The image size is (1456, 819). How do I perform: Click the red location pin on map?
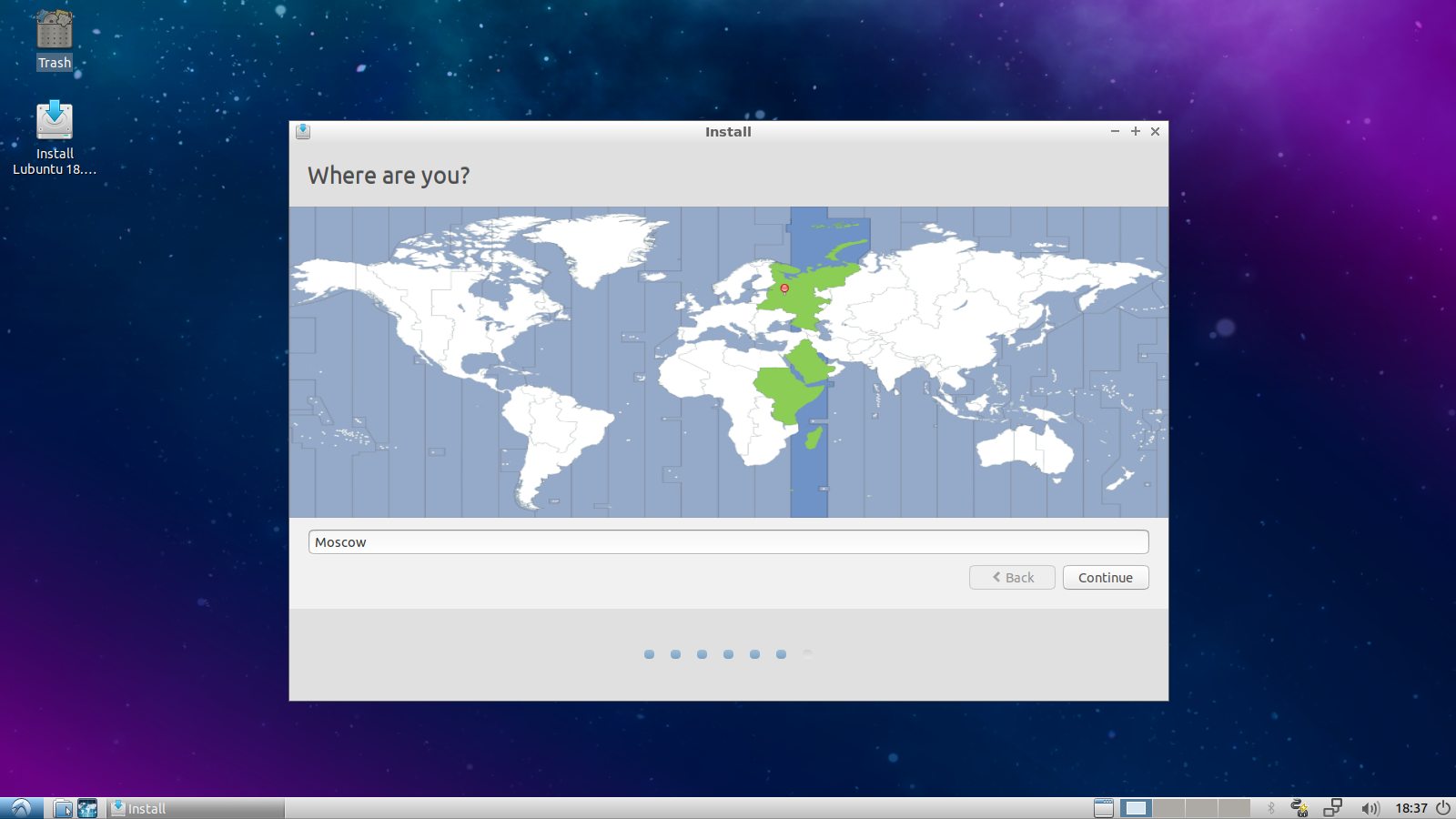tap(784, 288)
